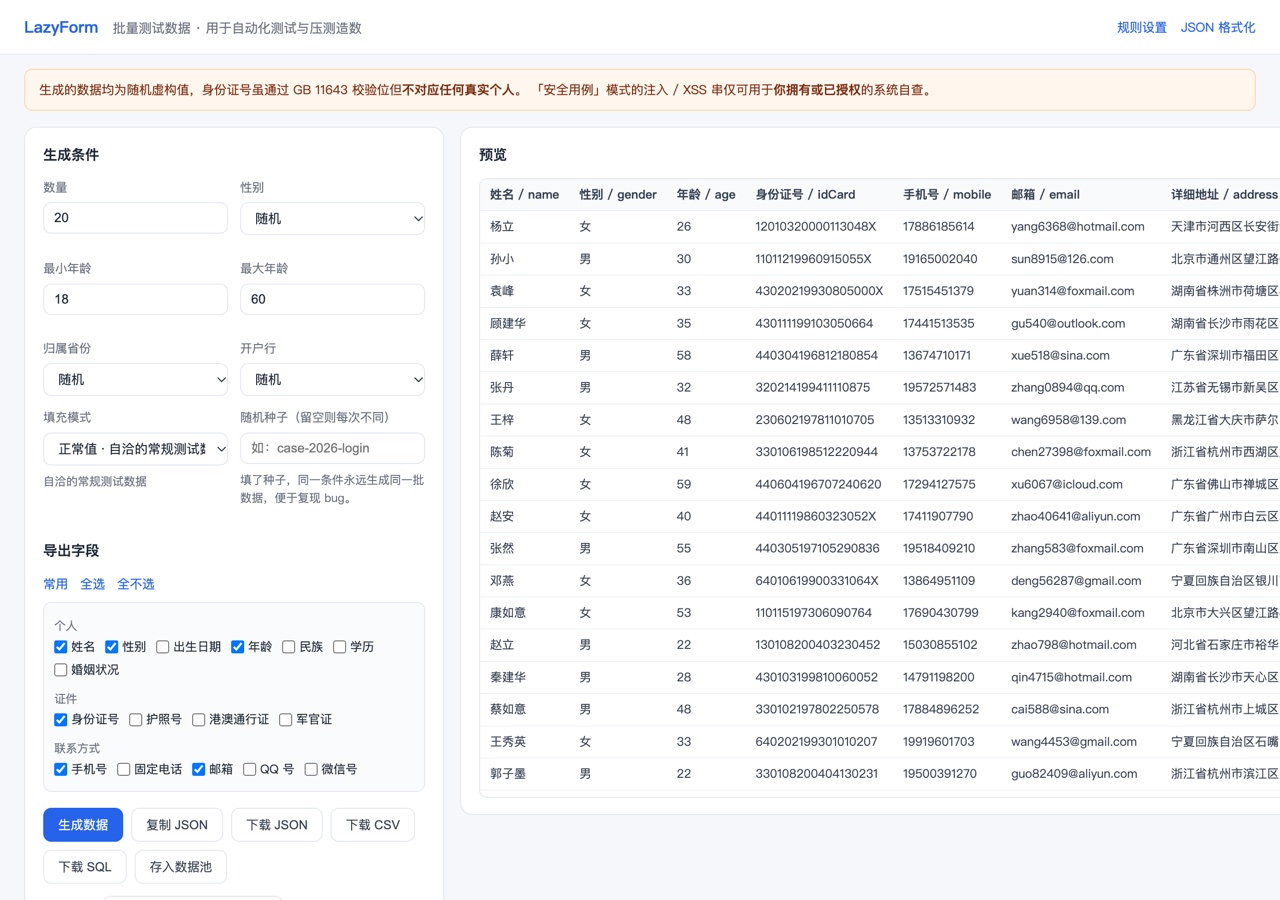Uncheck the 年龄 checkbox

tap(238, 647)
